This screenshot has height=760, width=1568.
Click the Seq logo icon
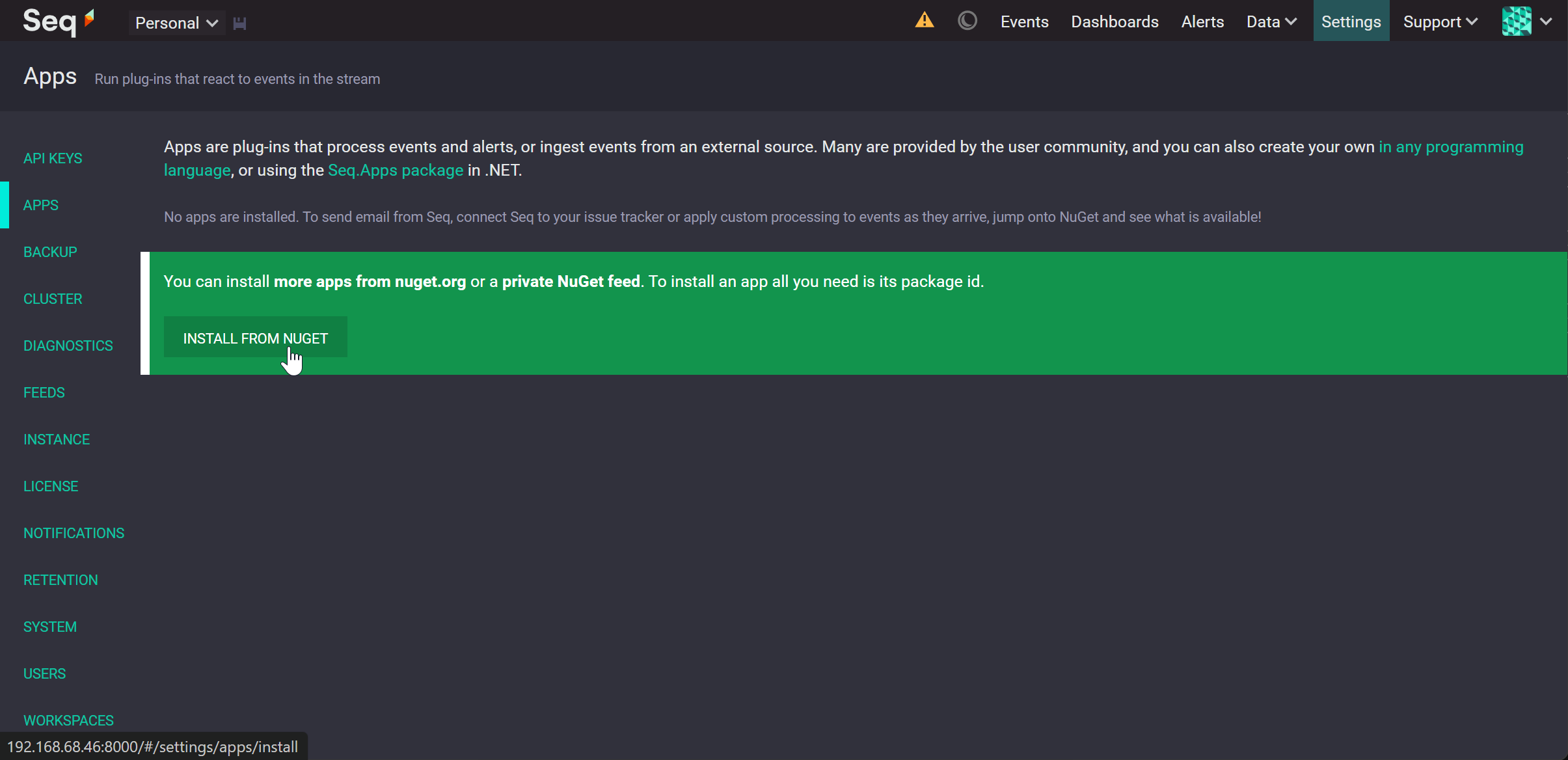click(59, 21)
